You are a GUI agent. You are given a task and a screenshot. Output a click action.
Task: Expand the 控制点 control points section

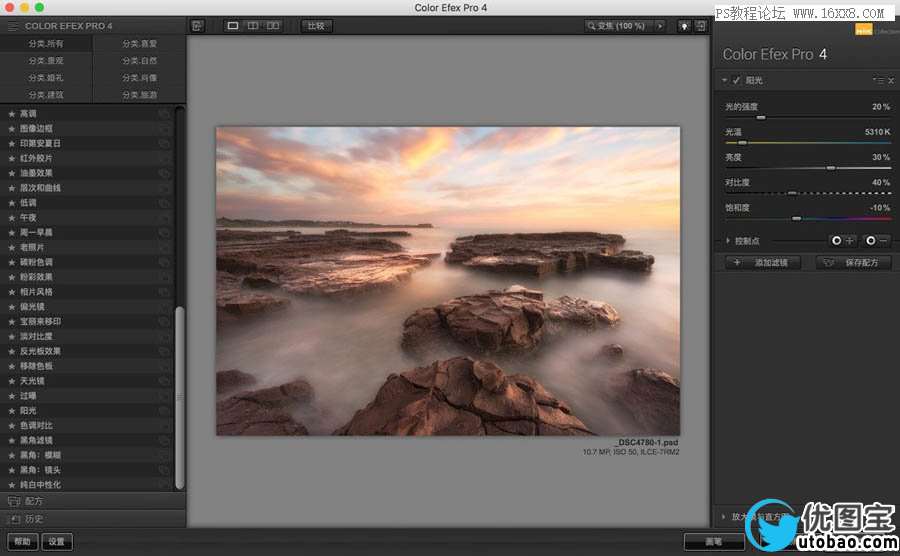tap(728, 241)
